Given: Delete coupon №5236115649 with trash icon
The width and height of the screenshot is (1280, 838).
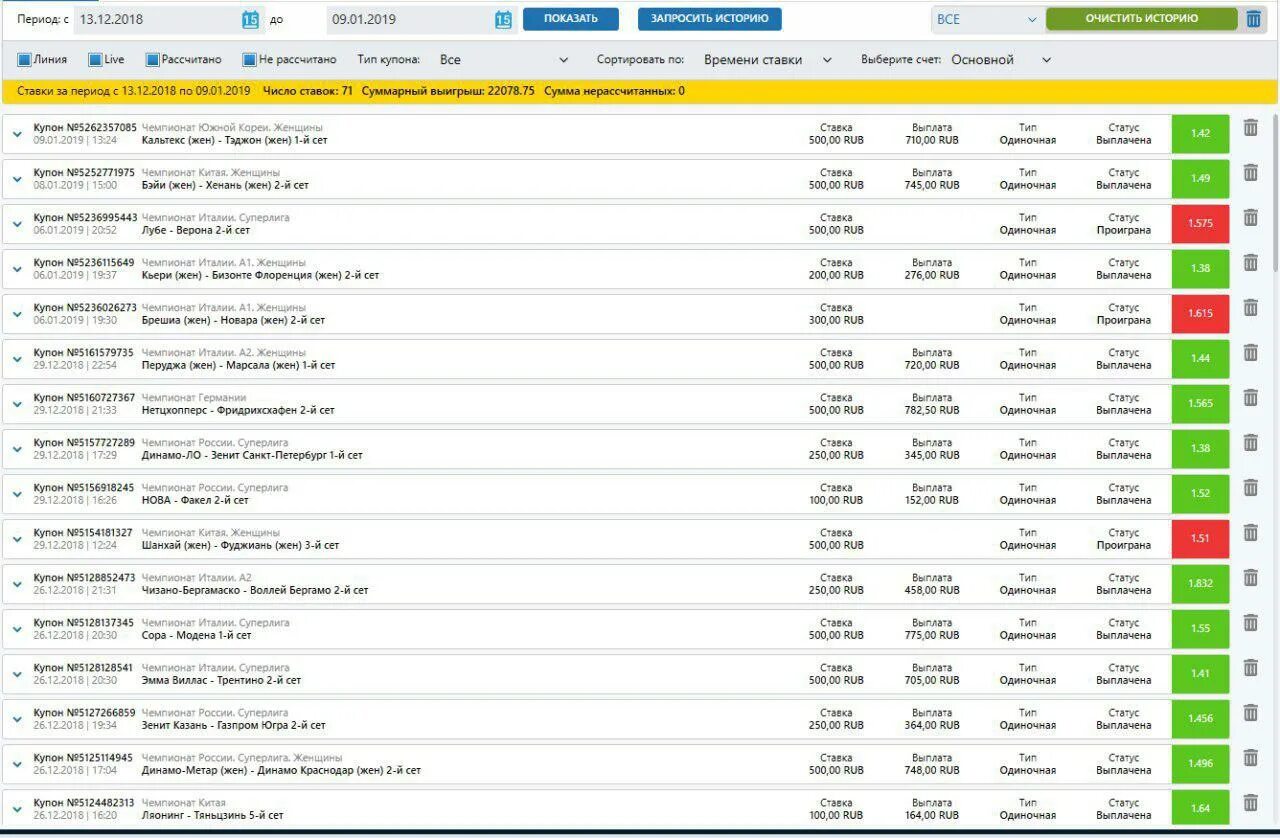Looking at the screenshot, I should [1251, 263].
